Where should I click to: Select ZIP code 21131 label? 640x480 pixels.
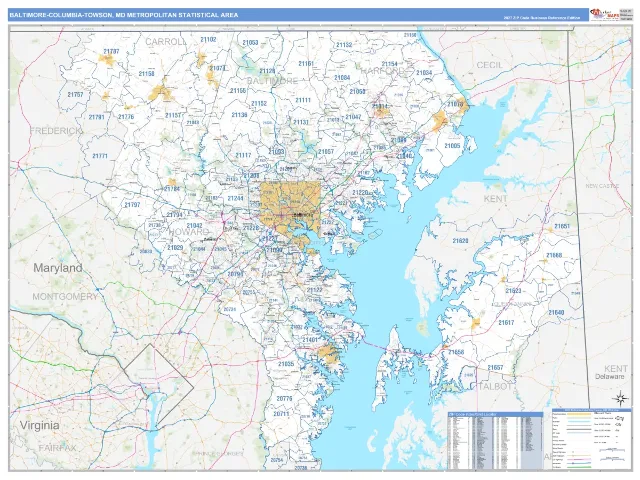pos(301,122)
